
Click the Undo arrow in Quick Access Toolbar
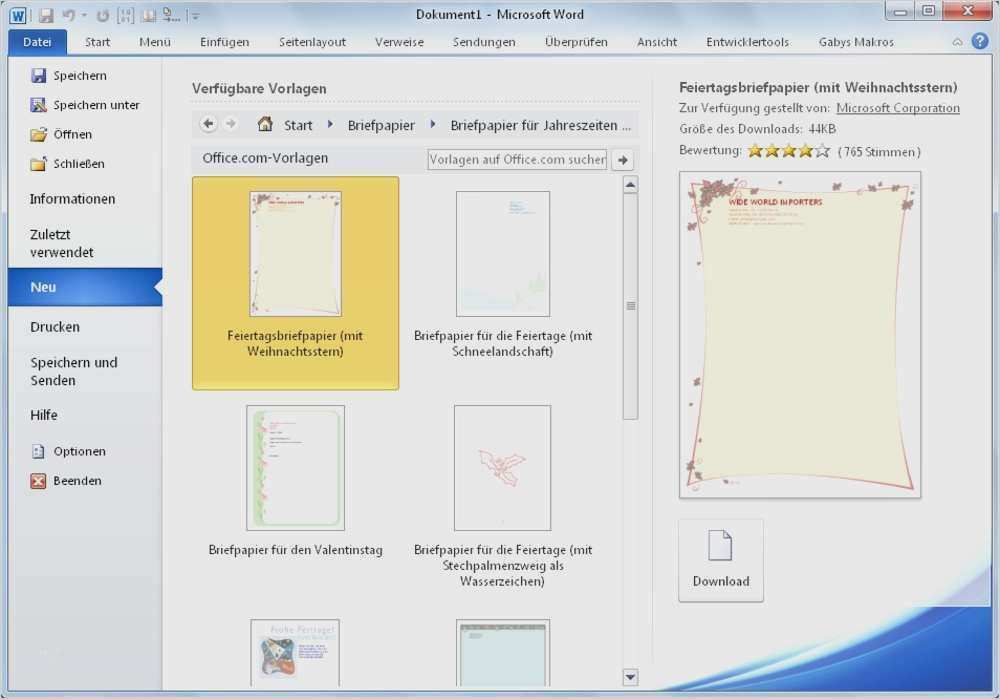click(x=68, y=15)
